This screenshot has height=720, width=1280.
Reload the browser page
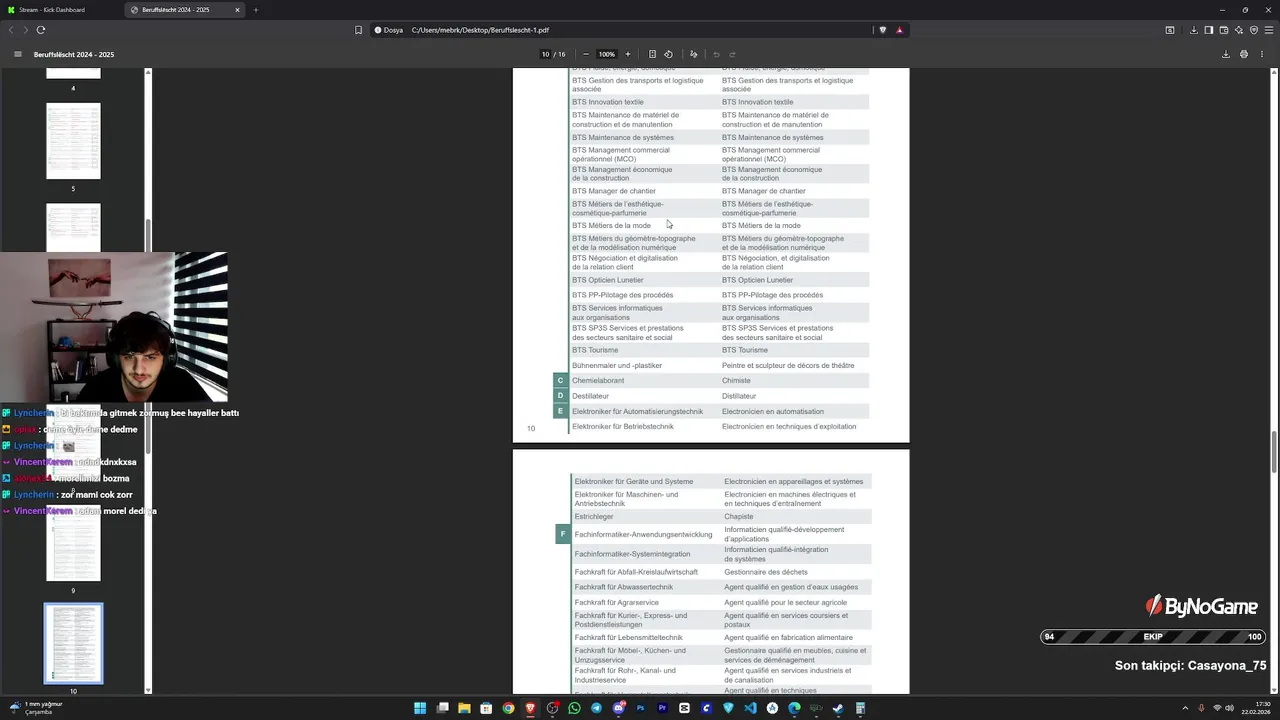[x=41, y=30]
